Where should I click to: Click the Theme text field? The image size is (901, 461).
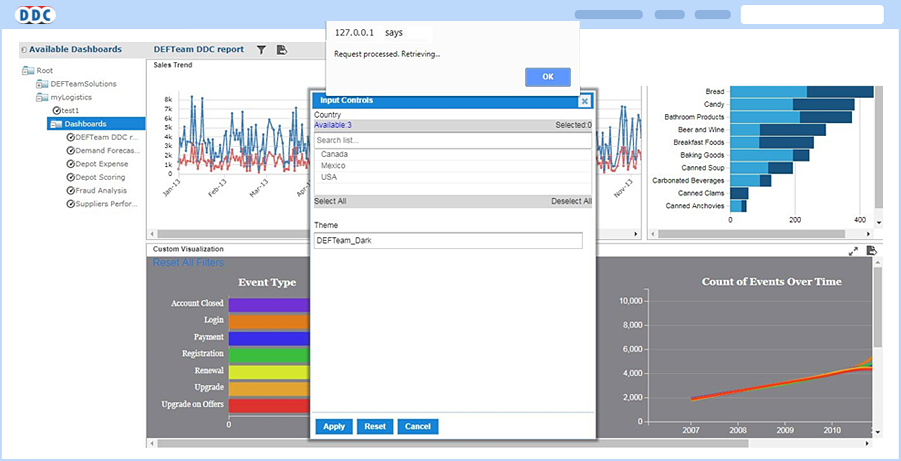(447, 241)
